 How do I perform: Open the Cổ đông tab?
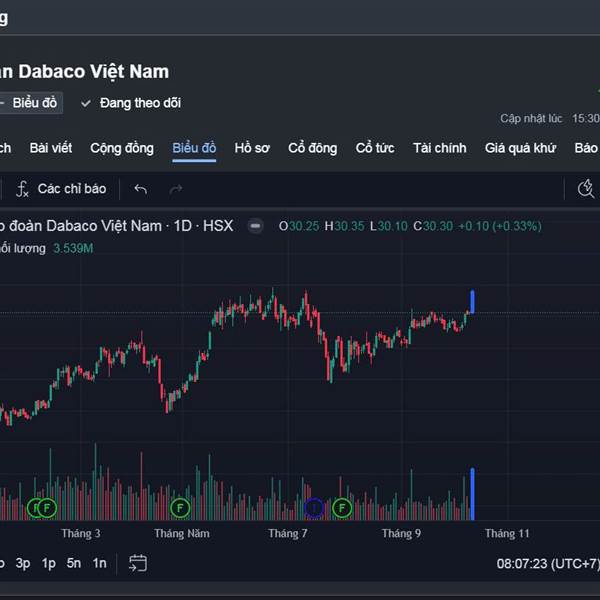313,148
